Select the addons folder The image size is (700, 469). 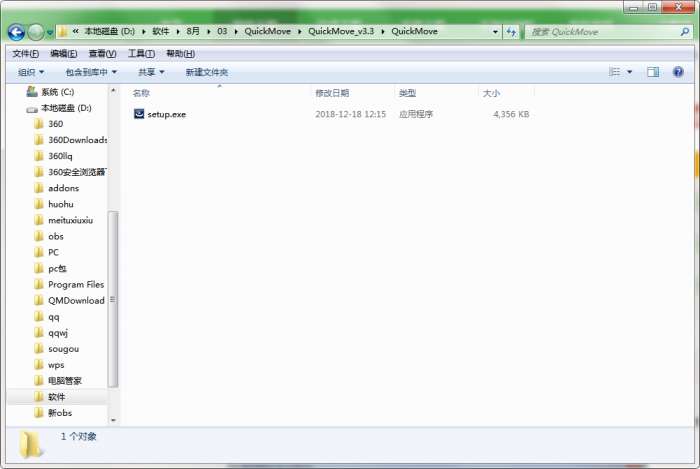pyautogui.click(x=57, y=188)
